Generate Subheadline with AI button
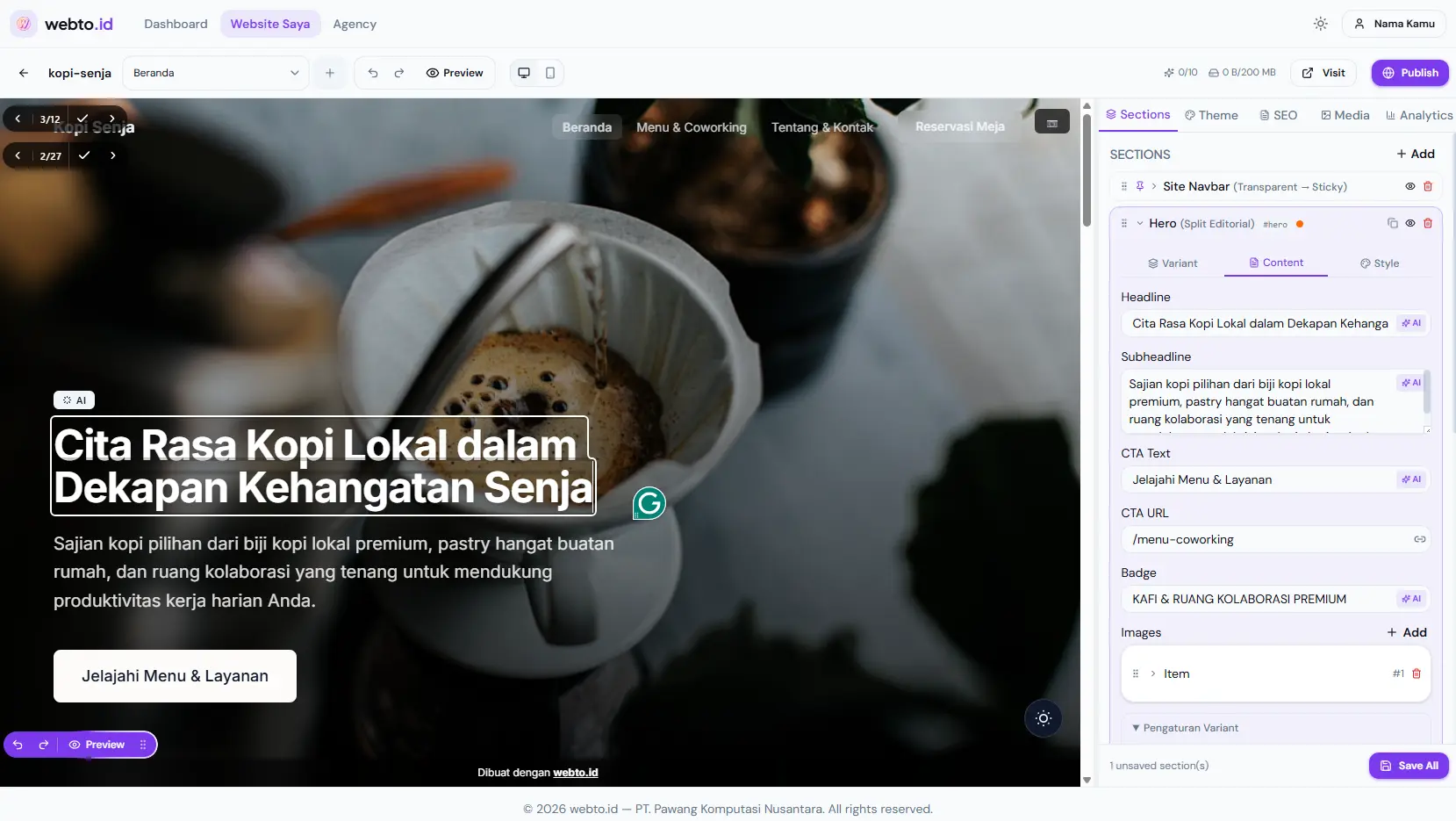Screen dimensions: 1456x821 click(x=1410, y=383)
